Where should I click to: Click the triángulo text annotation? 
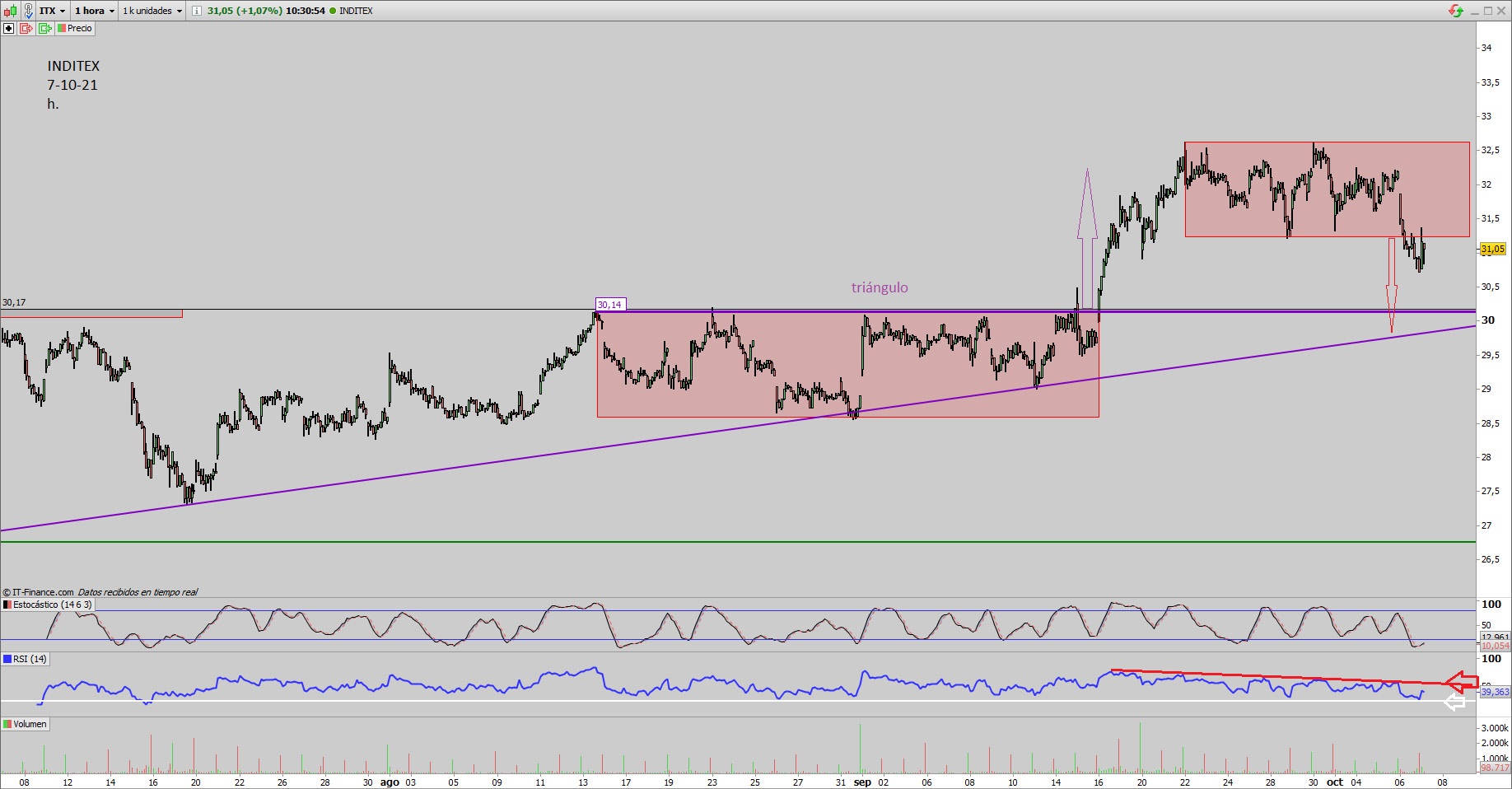click(880, 287)
